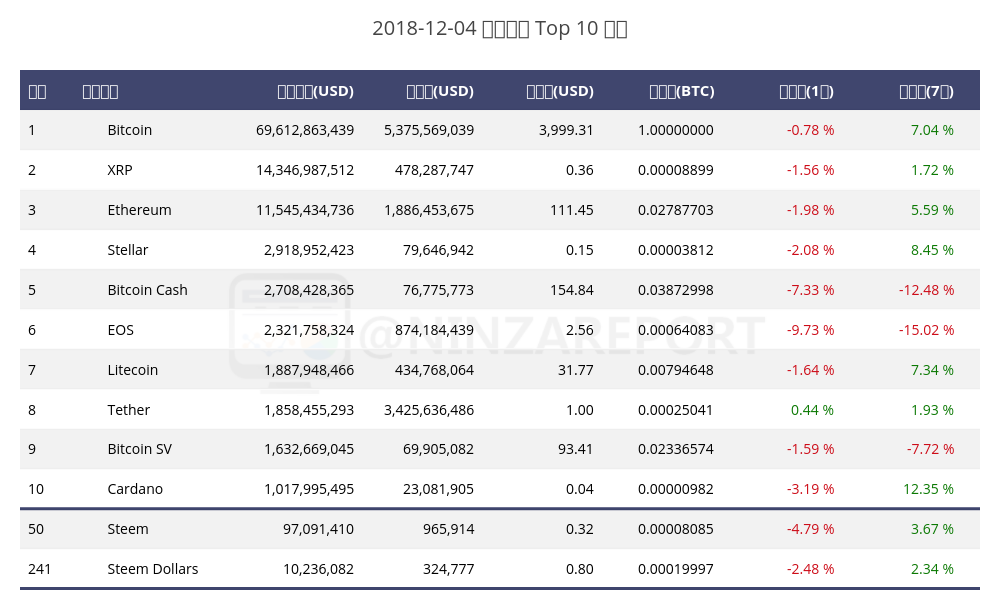Click Ethereum volume 1,886,453,675
The width and height of the screenshot is (1000, 610).
click(429, 210)
